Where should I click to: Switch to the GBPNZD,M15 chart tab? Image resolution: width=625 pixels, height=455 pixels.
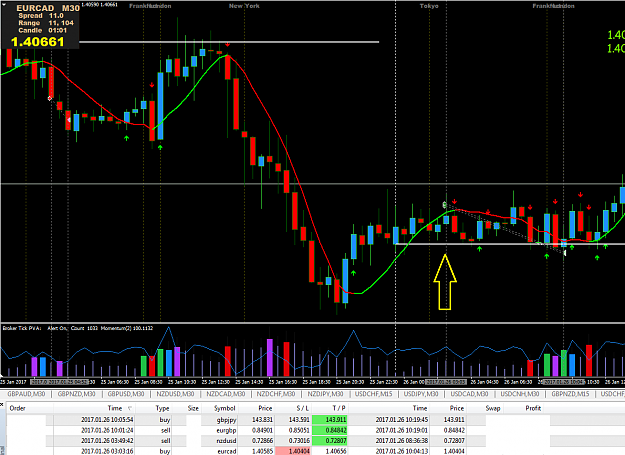(570, 394)
